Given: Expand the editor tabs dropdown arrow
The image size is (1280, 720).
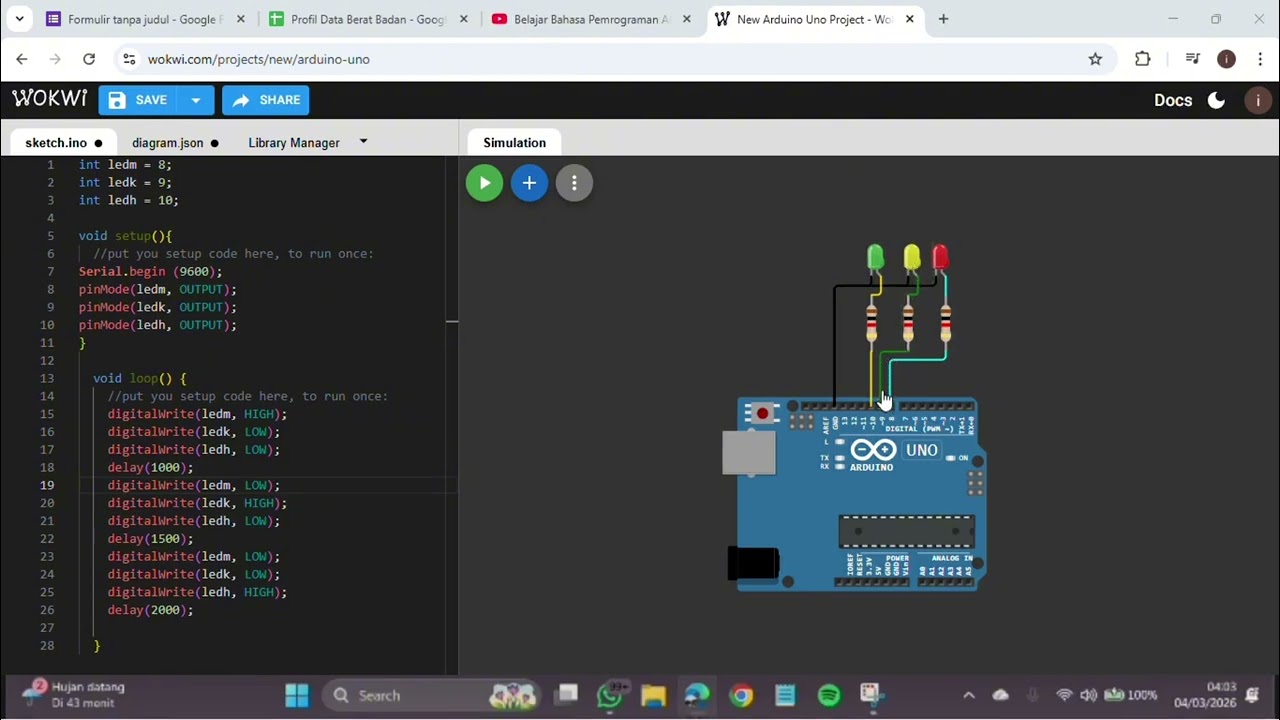Looking at the screenshot, I should [363, 142].
